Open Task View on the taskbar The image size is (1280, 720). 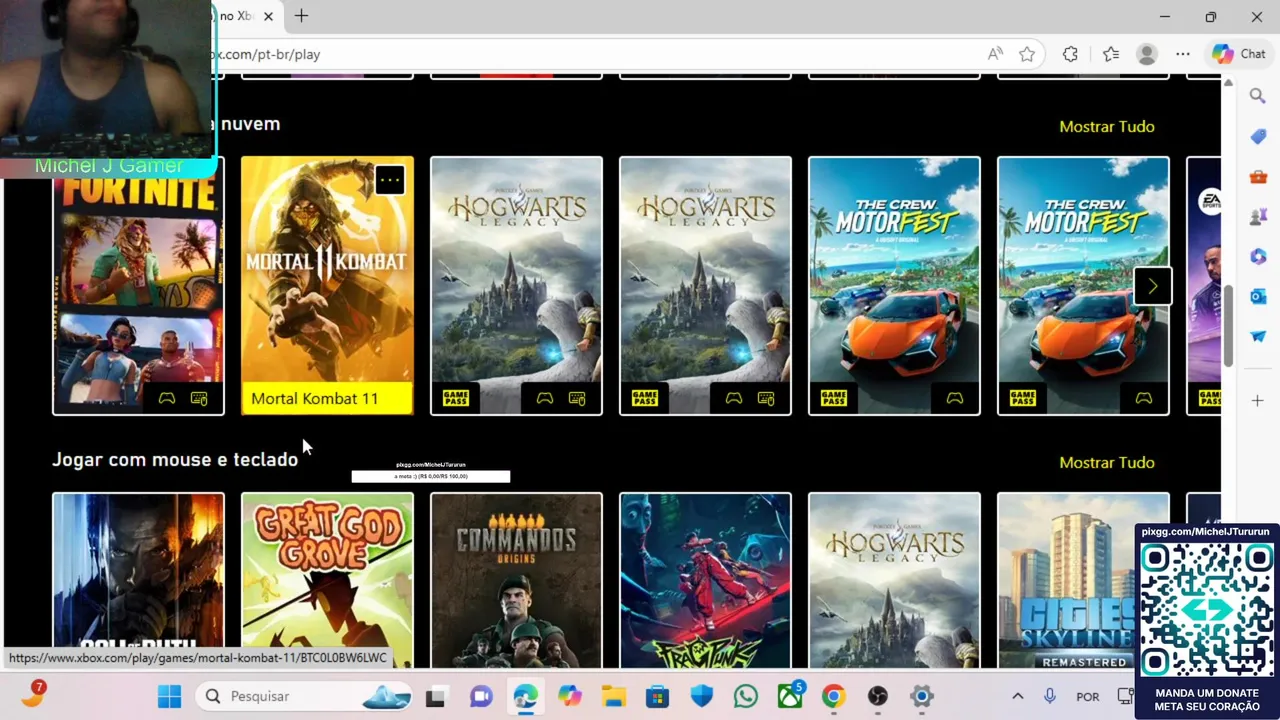click(x=435, y=696)
